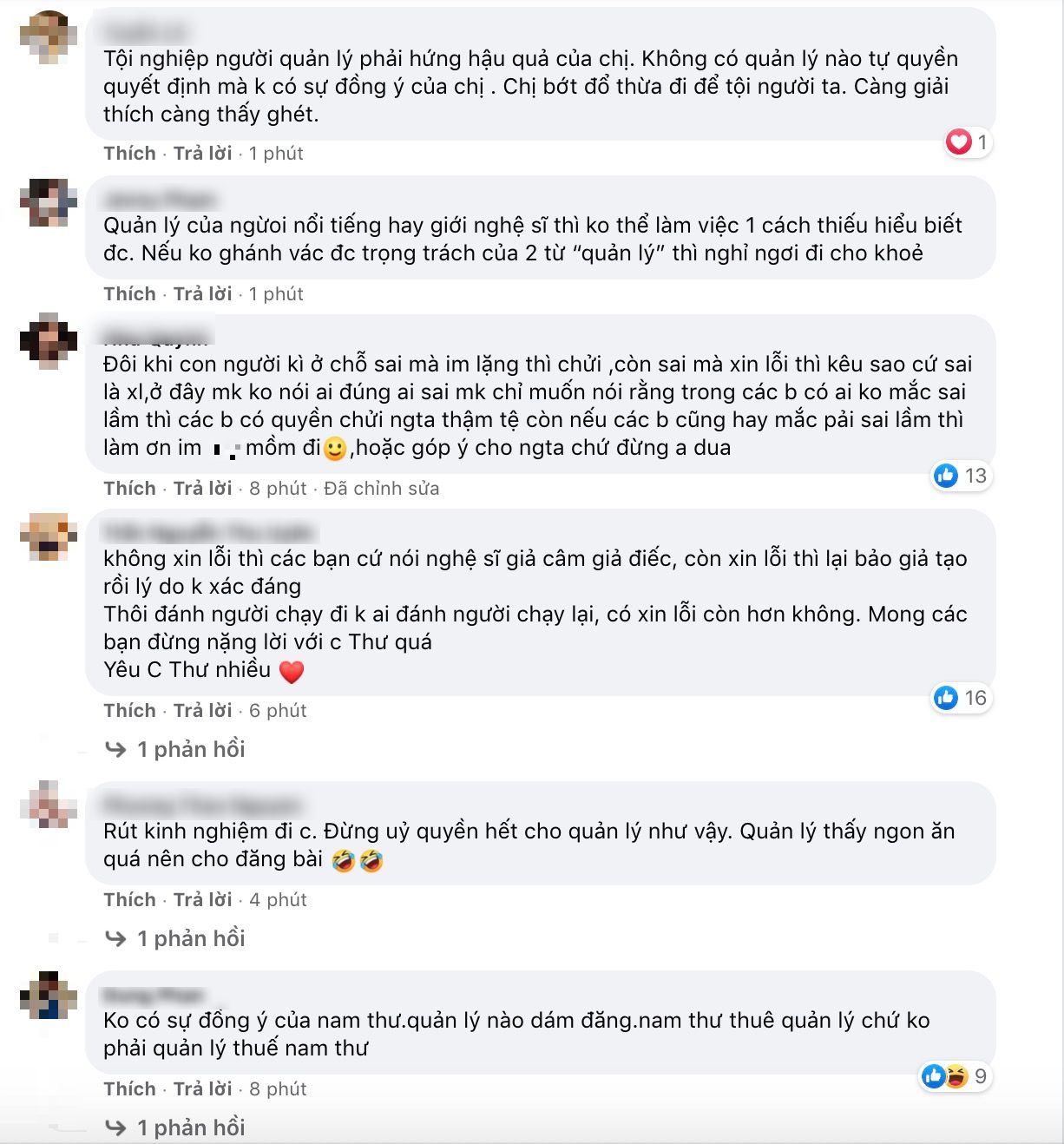The height and width of the screenshot is (1144, 1064).
Task: Click the avatar beside the 'Quản lý của ngừoi nổi tiếng' comment
Action: pyautogui.click(x=49, y=203)
